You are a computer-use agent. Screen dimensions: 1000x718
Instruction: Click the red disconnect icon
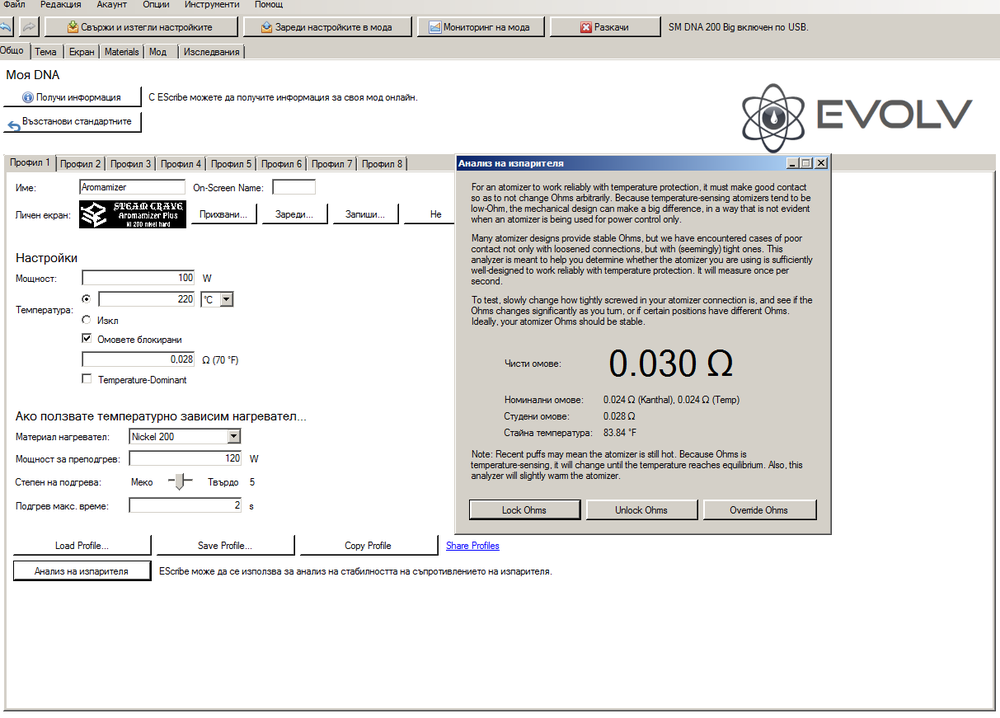tap(586, 27)
